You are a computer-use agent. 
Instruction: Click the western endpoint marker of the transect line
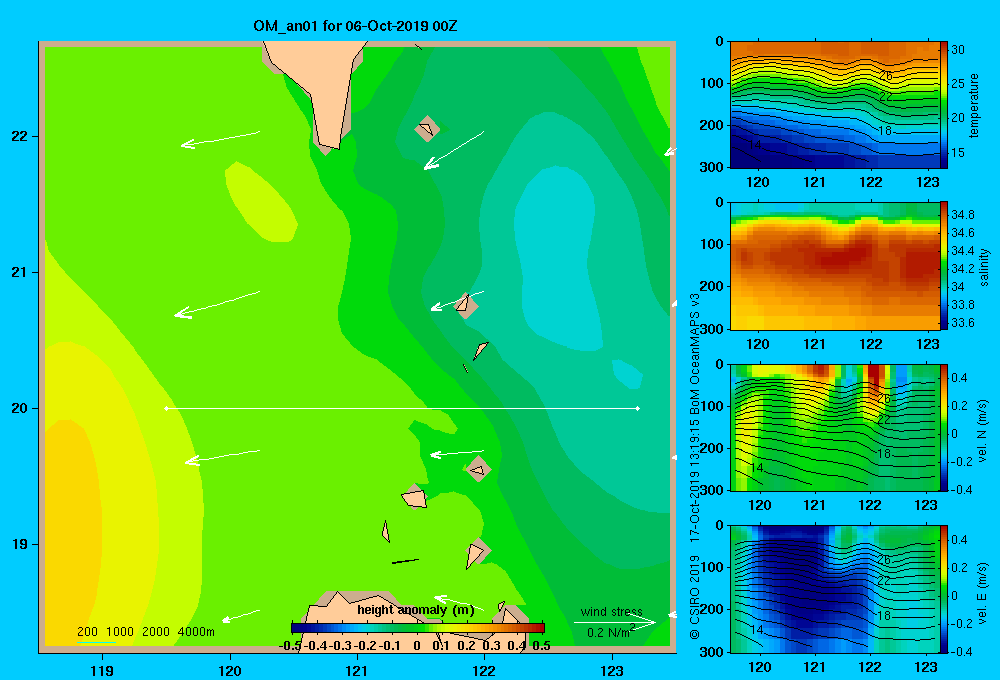[x=166, y=408]
